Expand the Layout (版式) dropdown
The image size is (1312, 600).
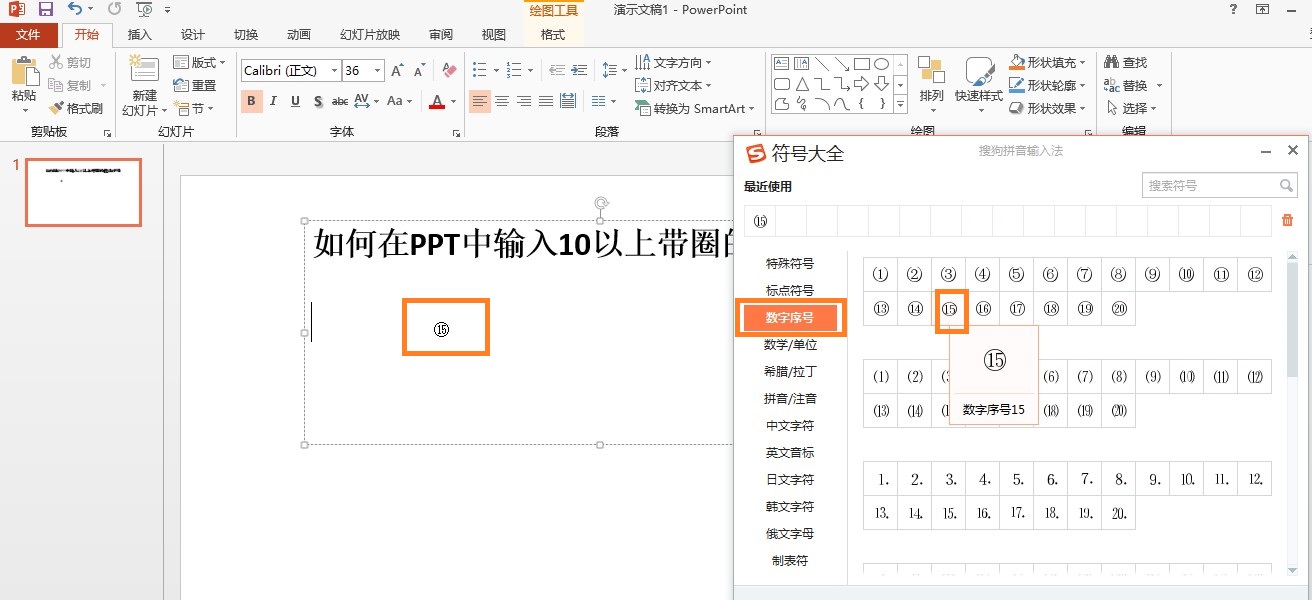tap(199, 62)
